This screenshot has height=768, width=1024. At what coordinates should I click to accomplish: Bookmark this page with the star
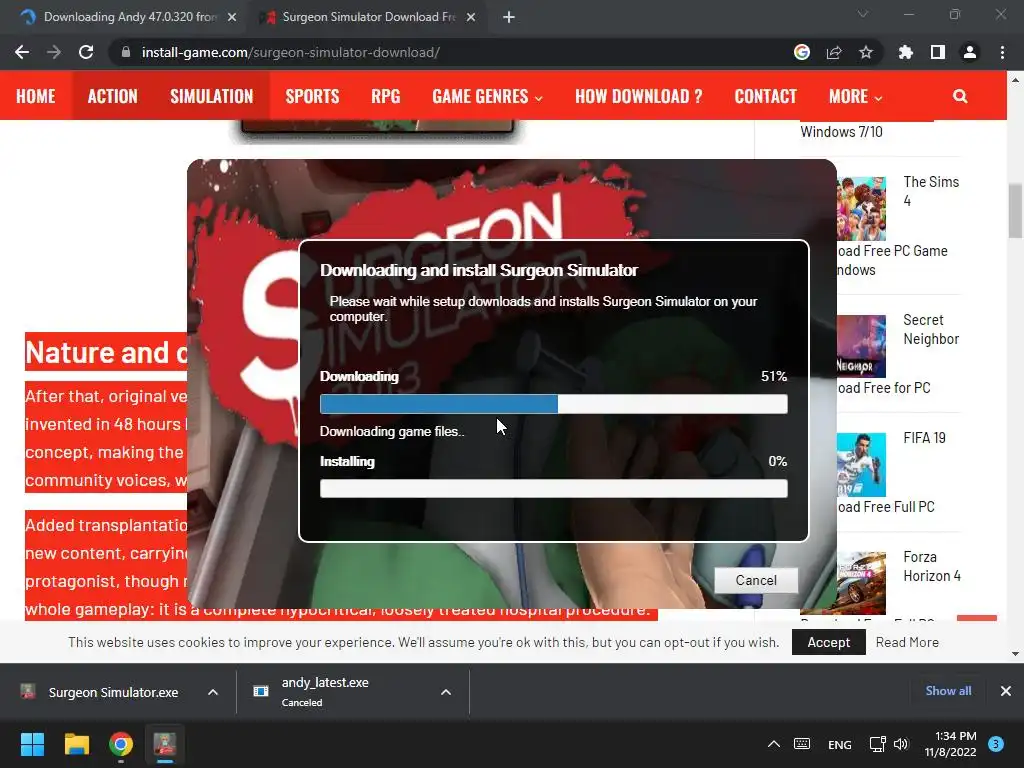tap(866, 52)
